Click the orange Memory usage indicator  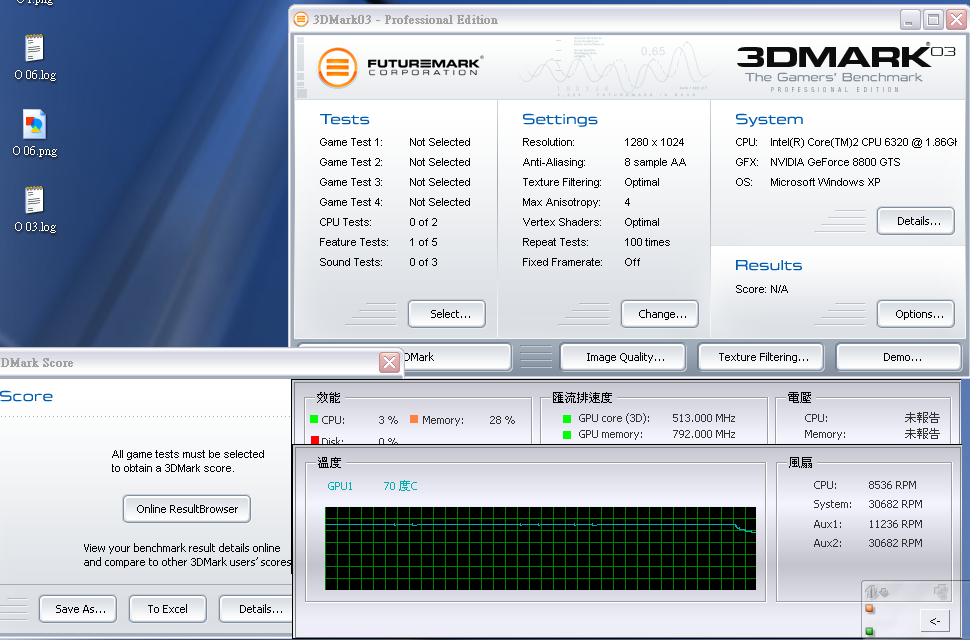tap(413, 420)
